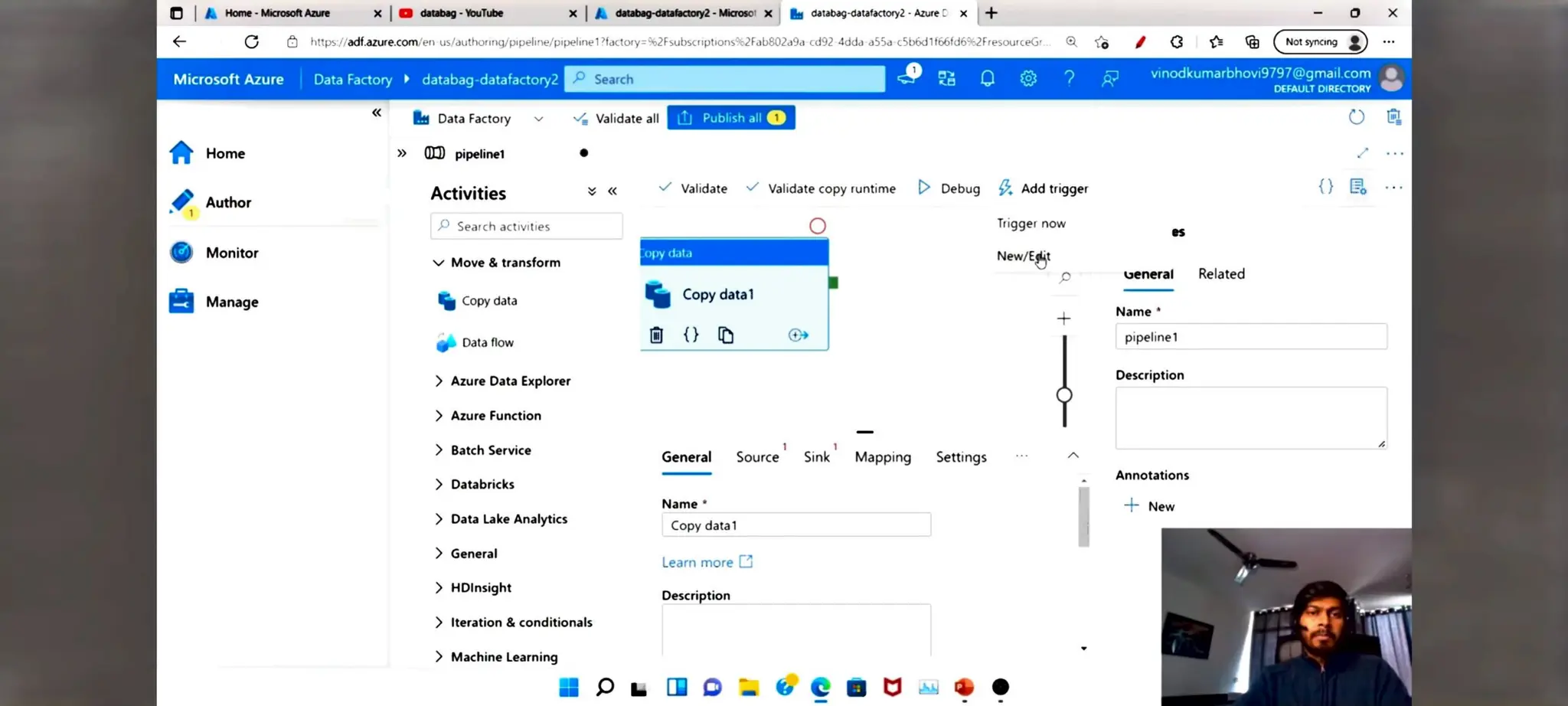Add output connection from Copy data1
1568x706 pixels.
pyautogui.click(x=798, y=335)
